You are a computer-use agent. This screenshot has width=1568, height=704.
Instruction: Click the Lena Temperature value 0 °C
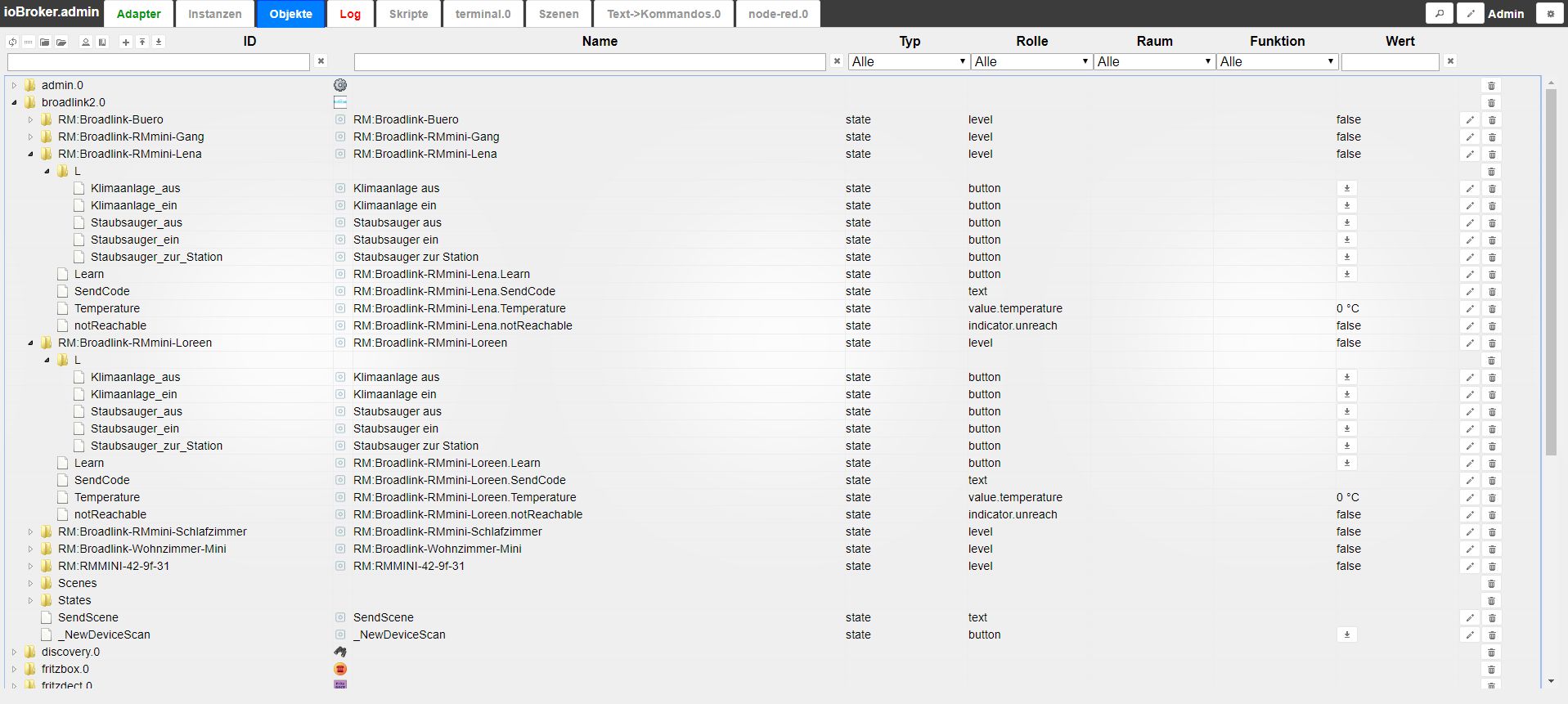point(1348,308)
